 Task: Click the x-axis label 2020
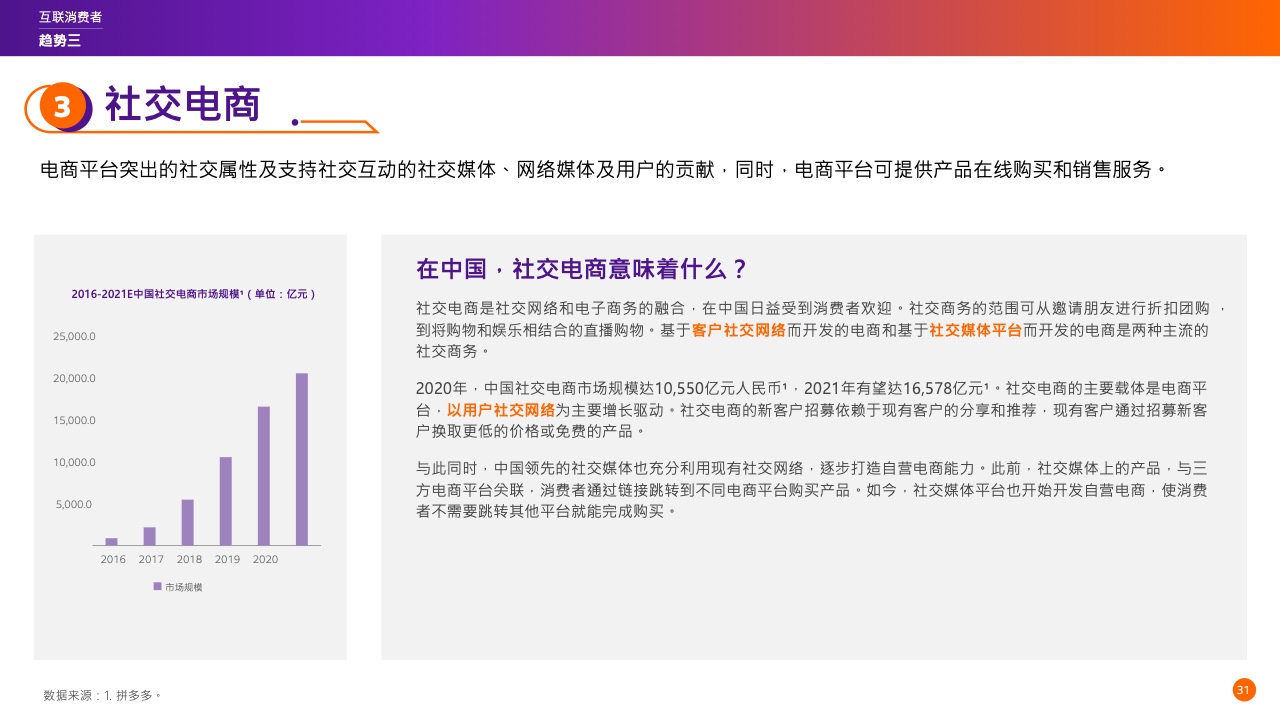pyautogui.click(x=265, y=559)
